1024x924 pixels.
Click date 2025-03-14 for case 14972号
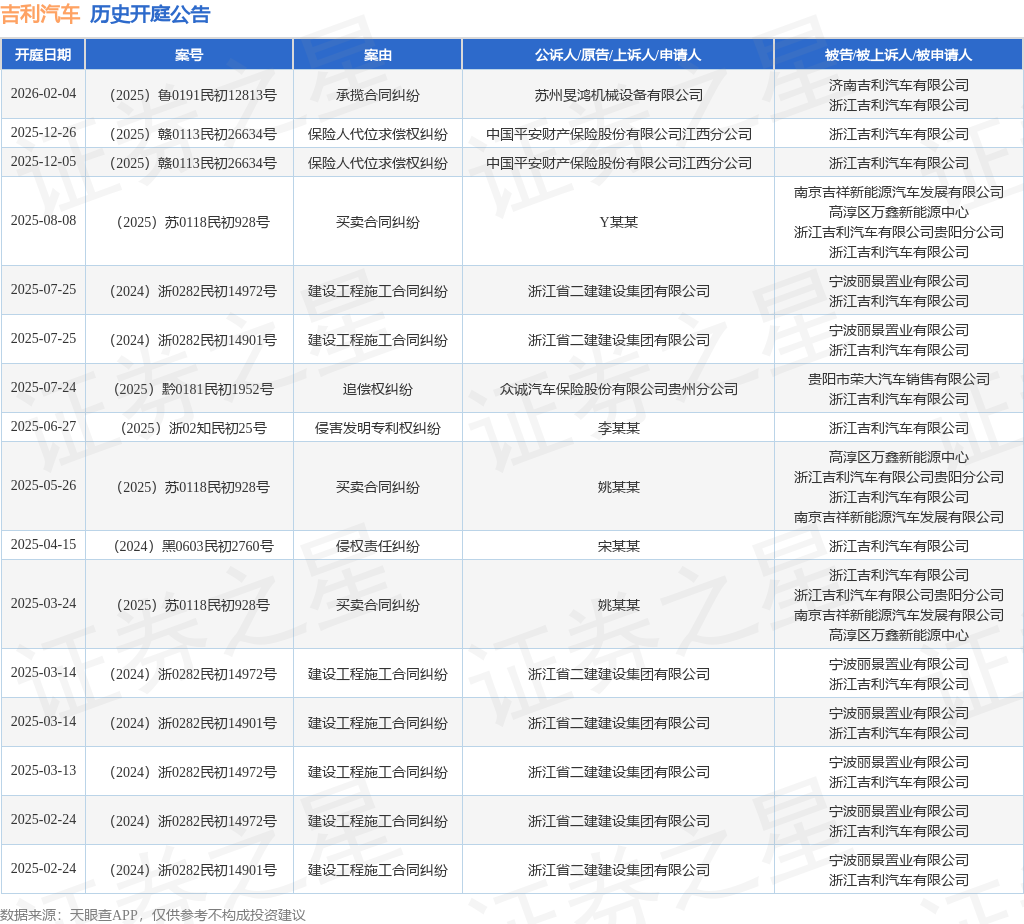click(43, 673)
